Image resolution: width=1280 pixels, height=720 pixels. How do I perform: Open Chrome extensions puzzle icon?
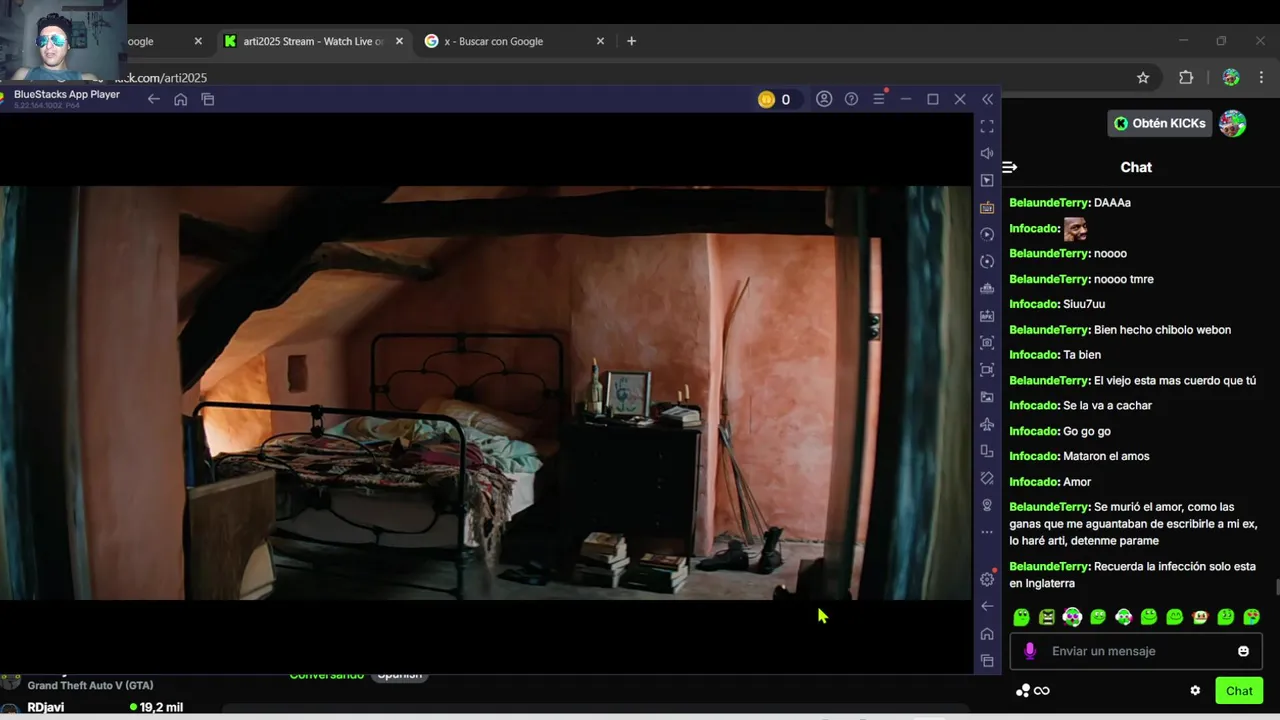pos(1186,78)
